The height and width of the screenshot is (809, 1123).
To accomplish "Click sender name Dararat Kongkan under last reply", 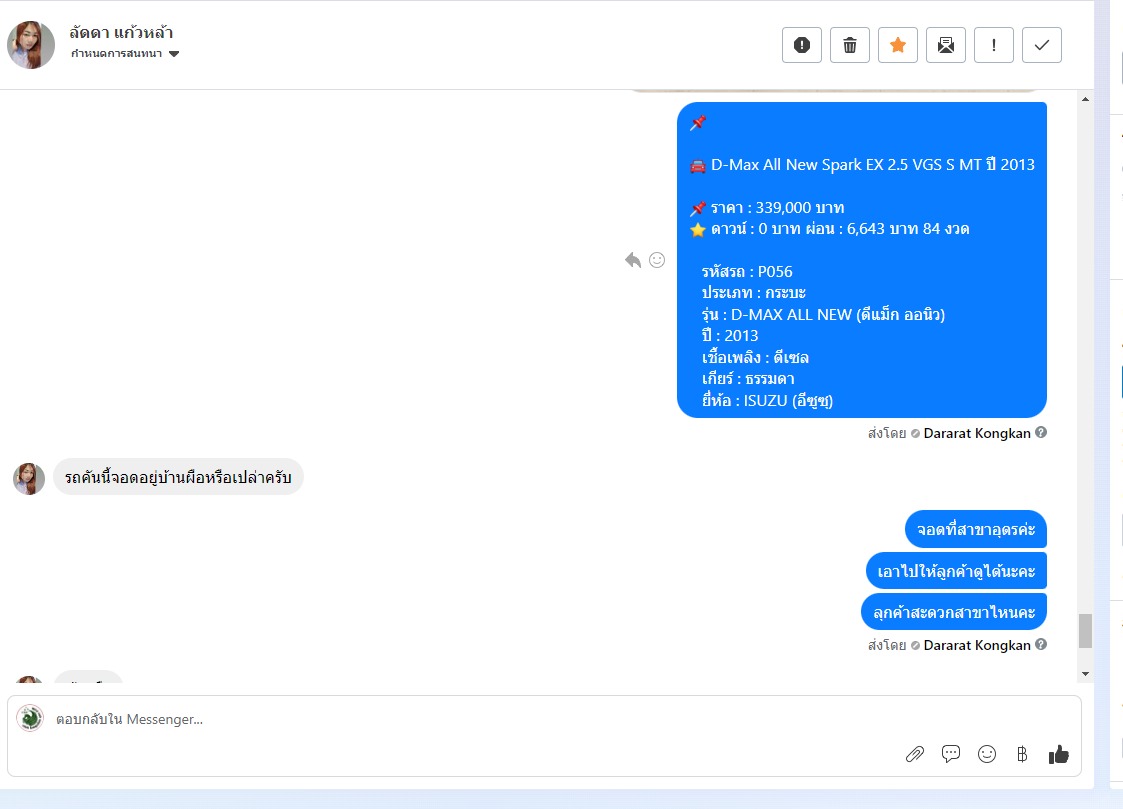I will click(977, 645).
